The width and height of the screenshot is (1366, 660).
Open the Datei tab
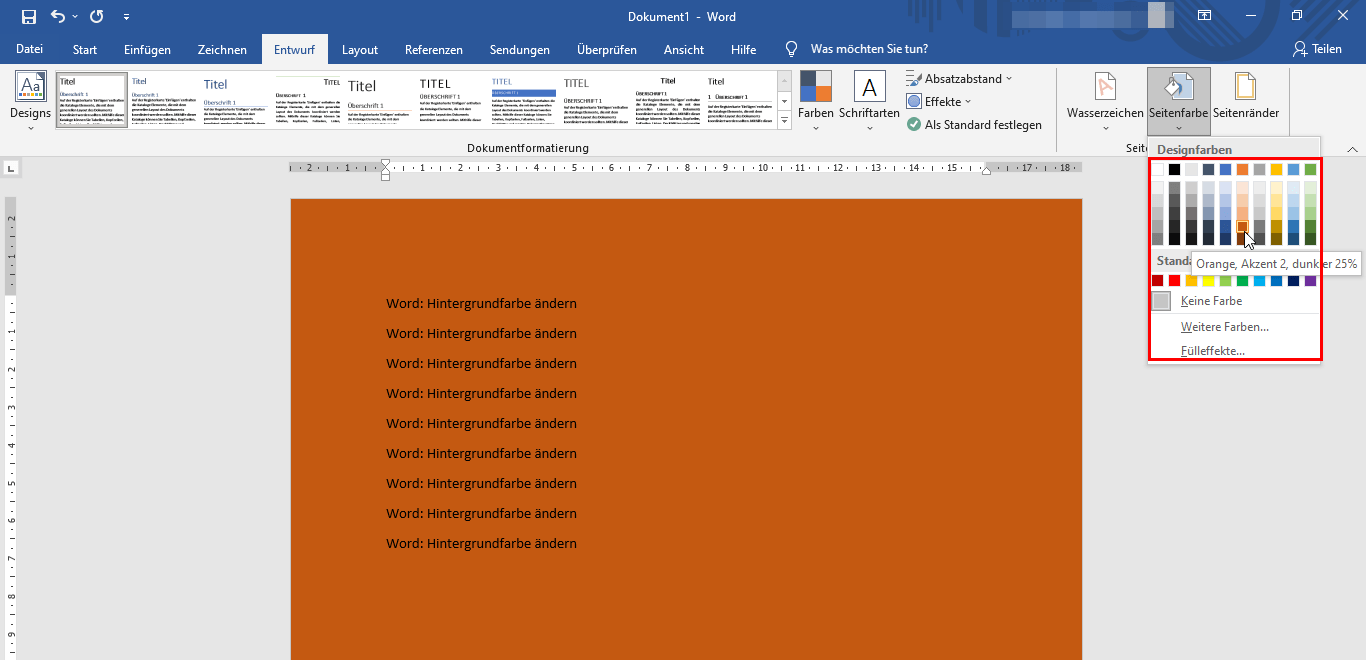(30, 49)
